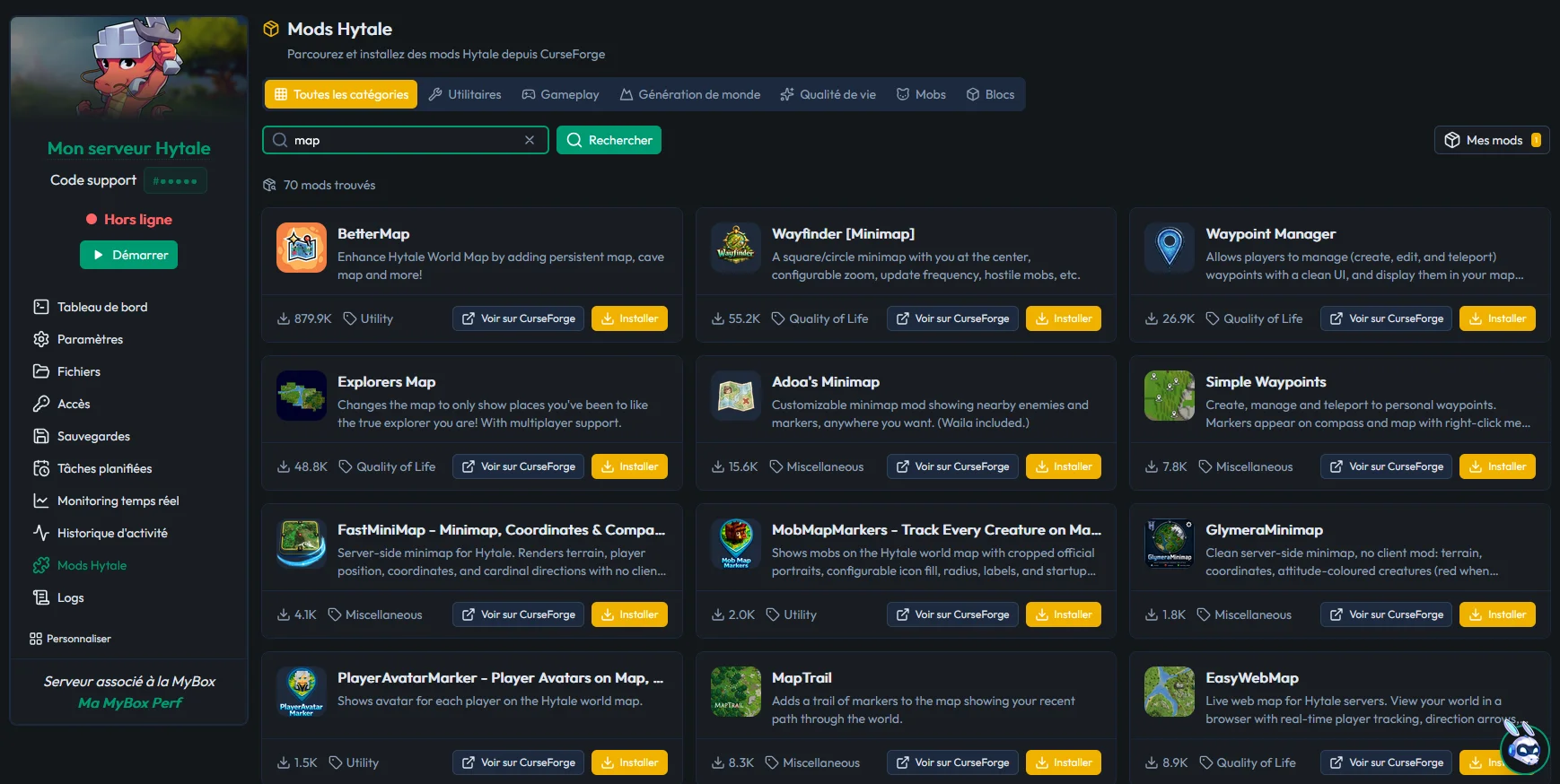
Task: View Simple Waypoints on CurseForge
Action: click(x=1386, y=466)
